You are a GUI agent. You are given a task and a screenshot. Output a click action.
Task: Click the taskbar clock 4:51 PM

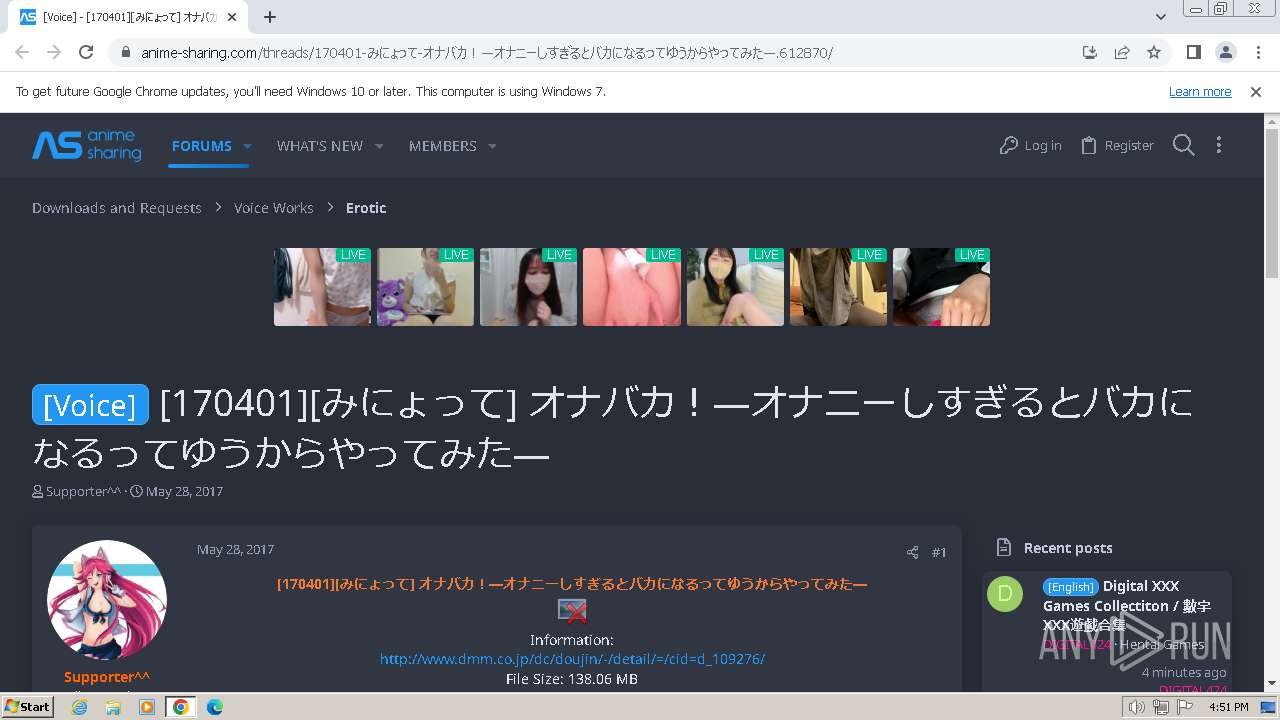[x=1228, y=707]
